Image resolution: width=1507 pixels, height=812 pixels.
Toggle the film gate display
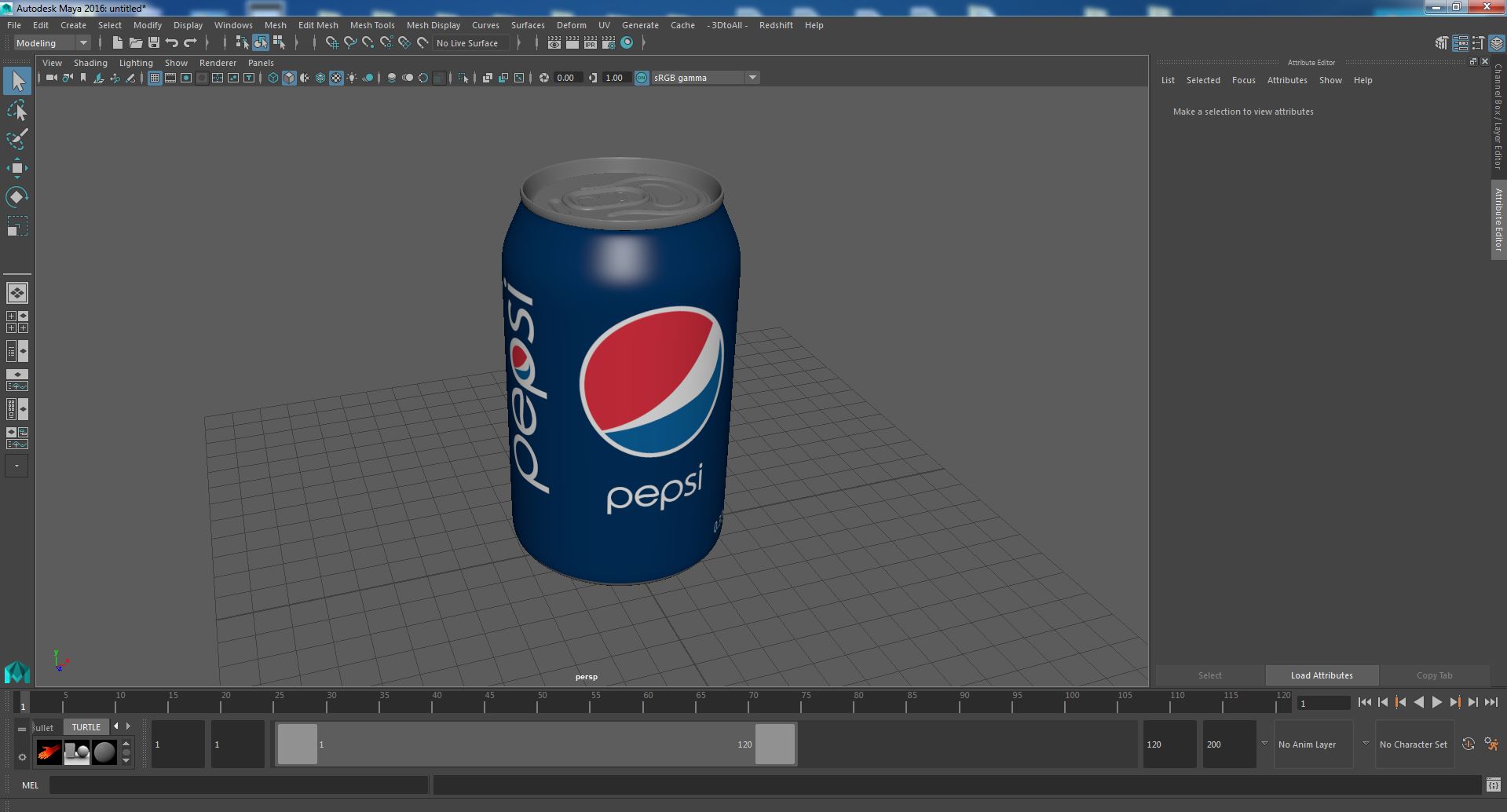[170, 78]
